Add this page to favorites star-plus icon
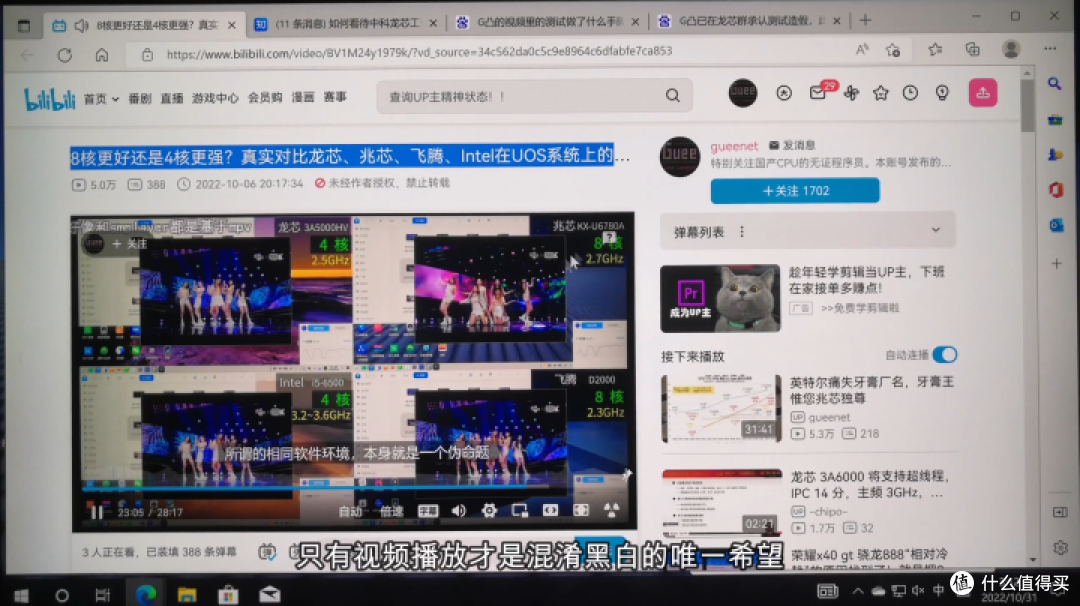The height and width of the screenshot is (606, 1080). pos(893,50)
